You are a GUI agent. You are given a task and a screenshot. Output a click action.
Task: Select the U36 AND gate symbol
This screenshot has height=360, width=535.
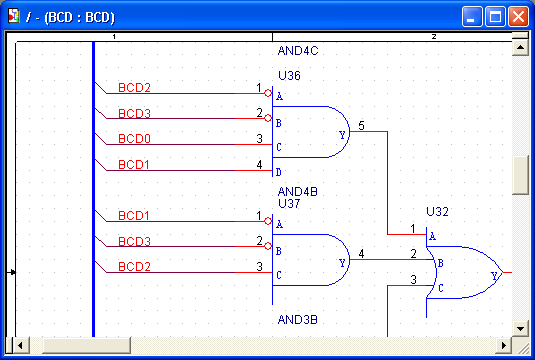click(x=310, y=132)
